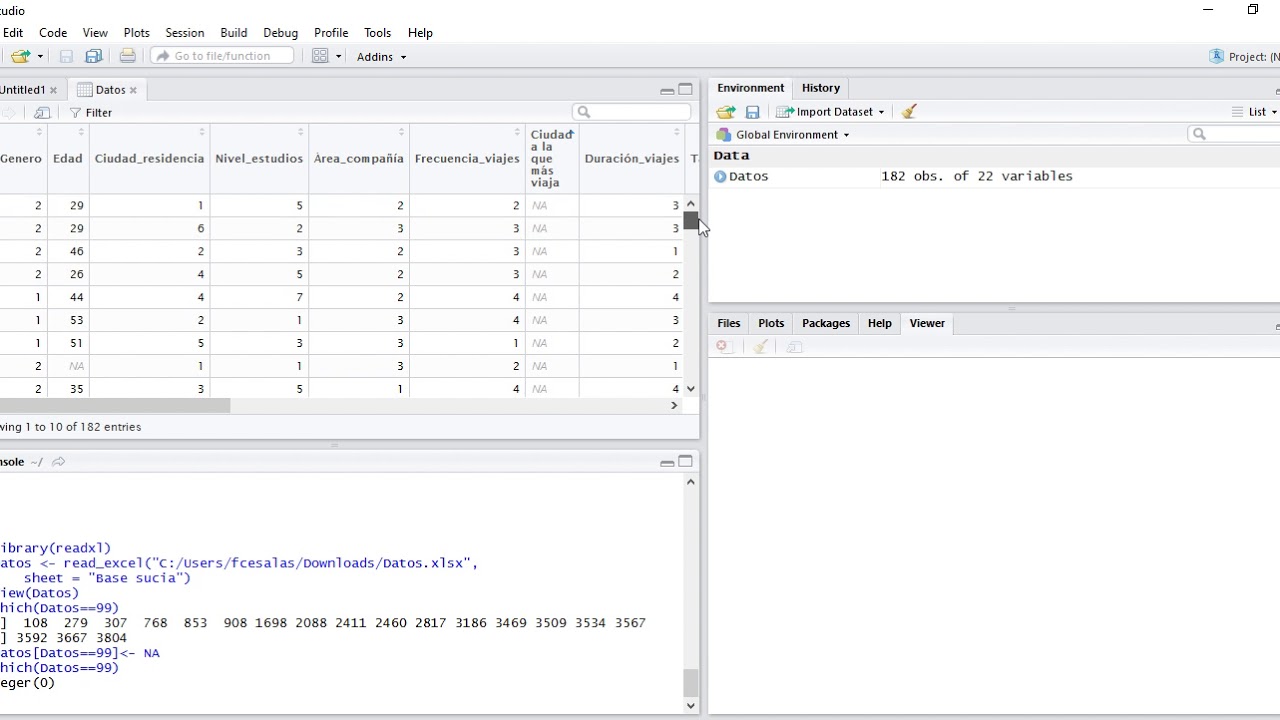The height and width of the screenshot is (720, 1280).
Task: Sort by the Frecuencia_viajes column header
Action: (x=467, y=158)
